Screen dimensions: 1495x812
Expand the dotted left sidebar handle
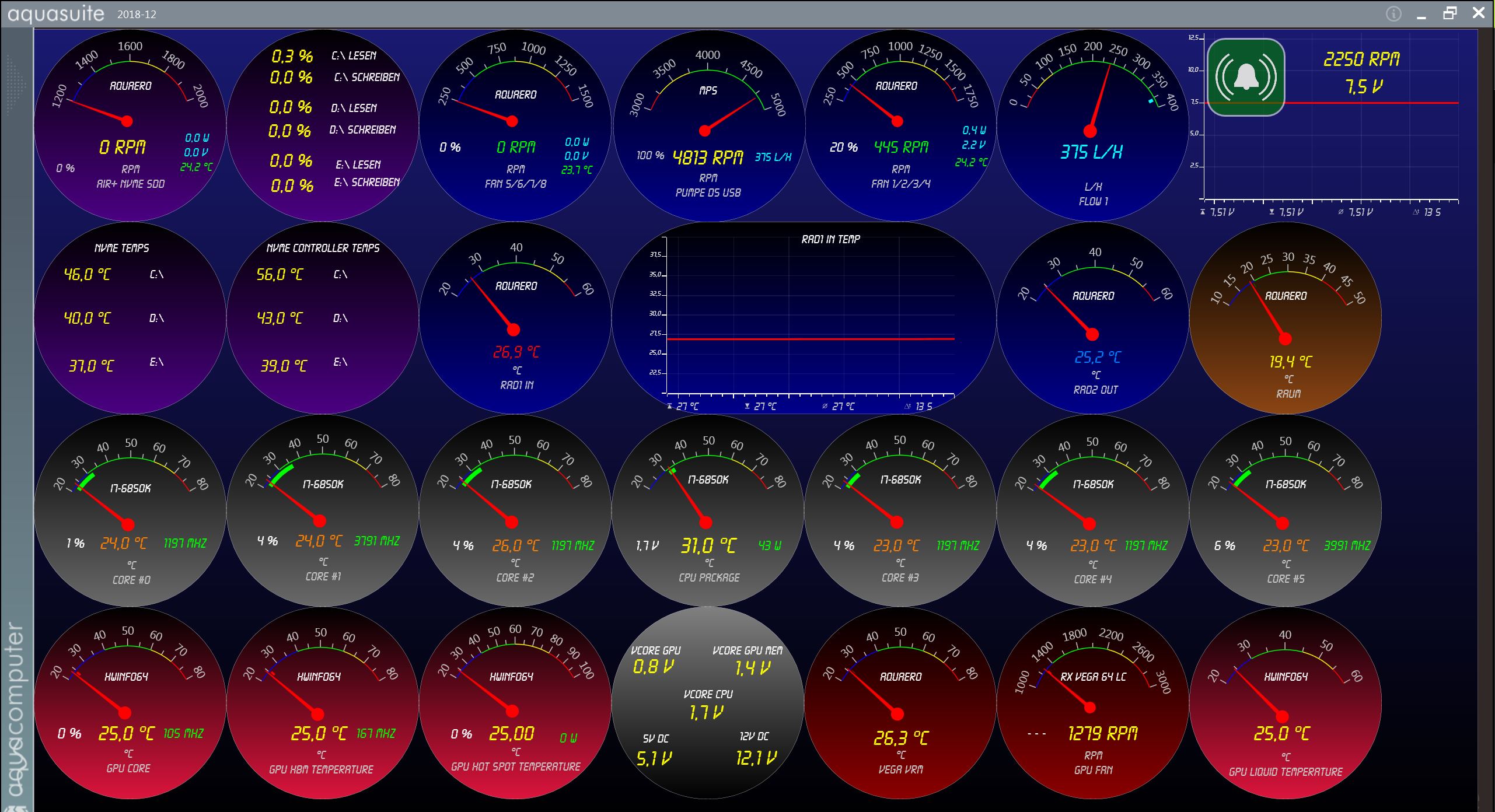(x=16, y=85)
